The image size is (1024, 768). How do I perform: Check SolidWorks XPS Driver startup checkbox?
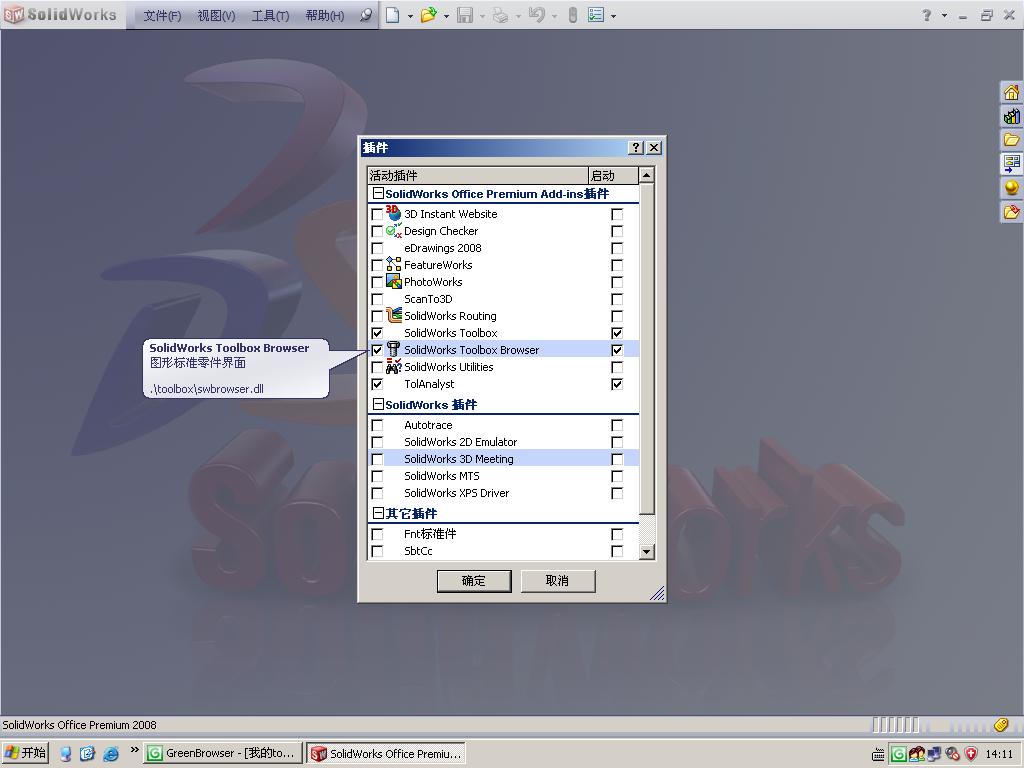coord(616,493)
